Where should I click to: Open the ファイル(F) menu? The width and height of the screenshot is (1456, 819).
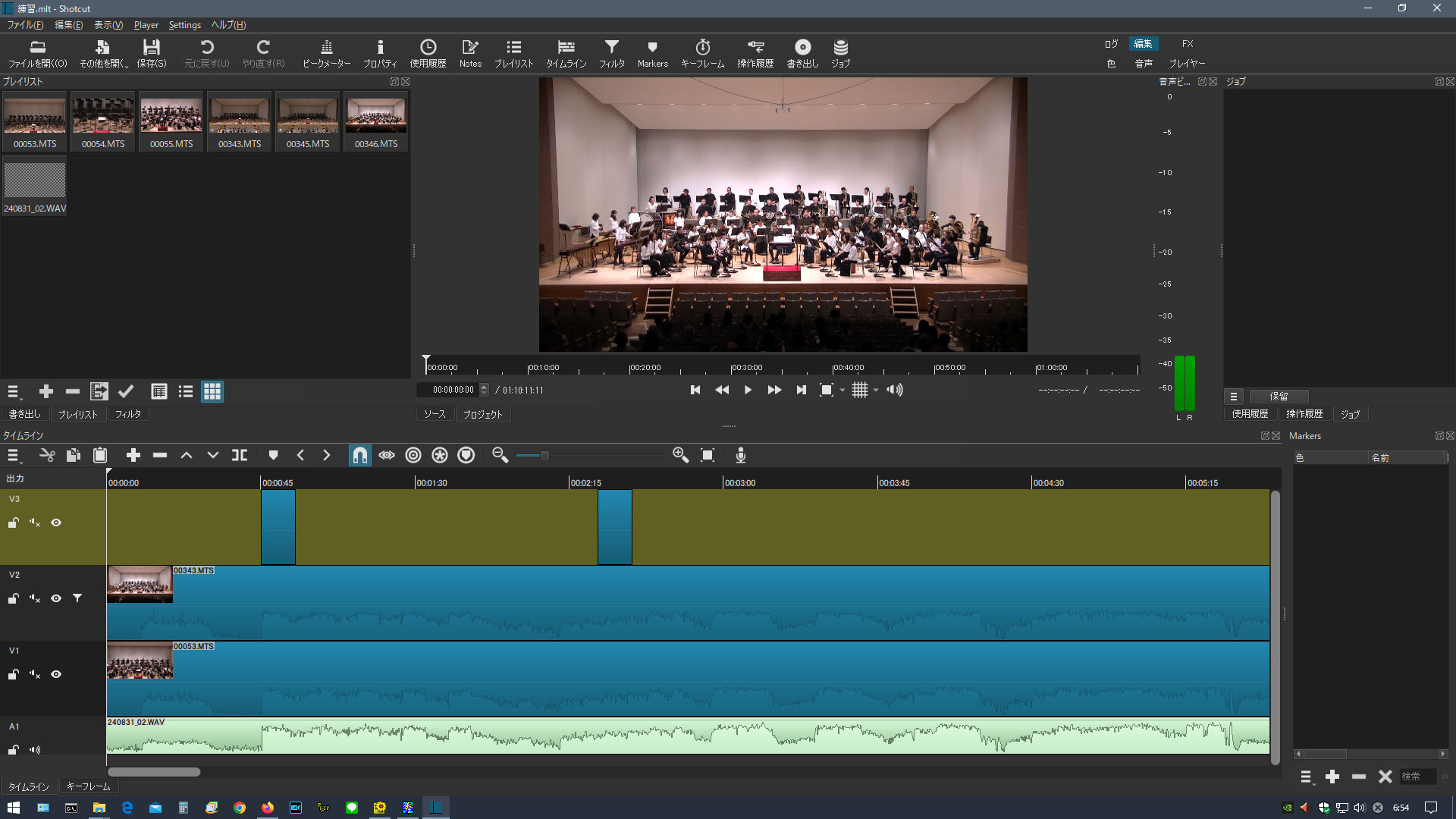point(25,25)
